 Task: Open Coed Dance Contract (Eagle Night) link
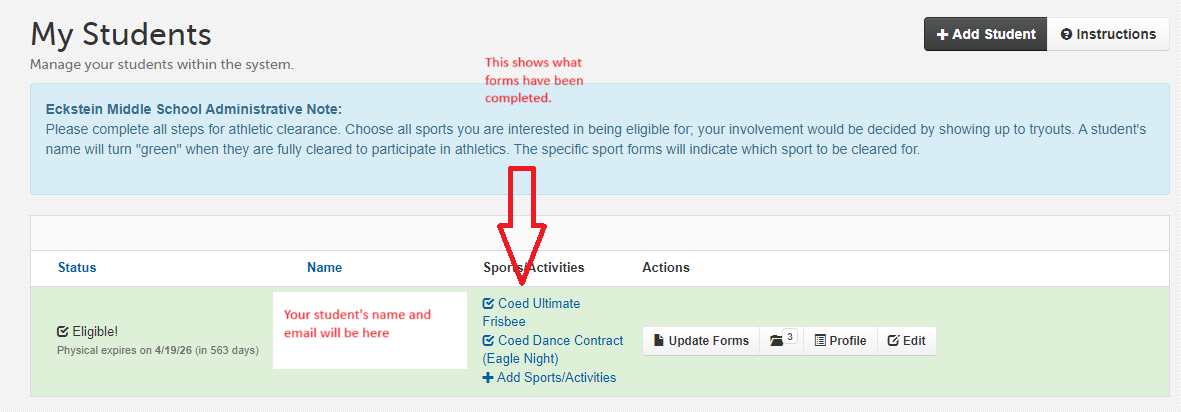click(553, 349)
